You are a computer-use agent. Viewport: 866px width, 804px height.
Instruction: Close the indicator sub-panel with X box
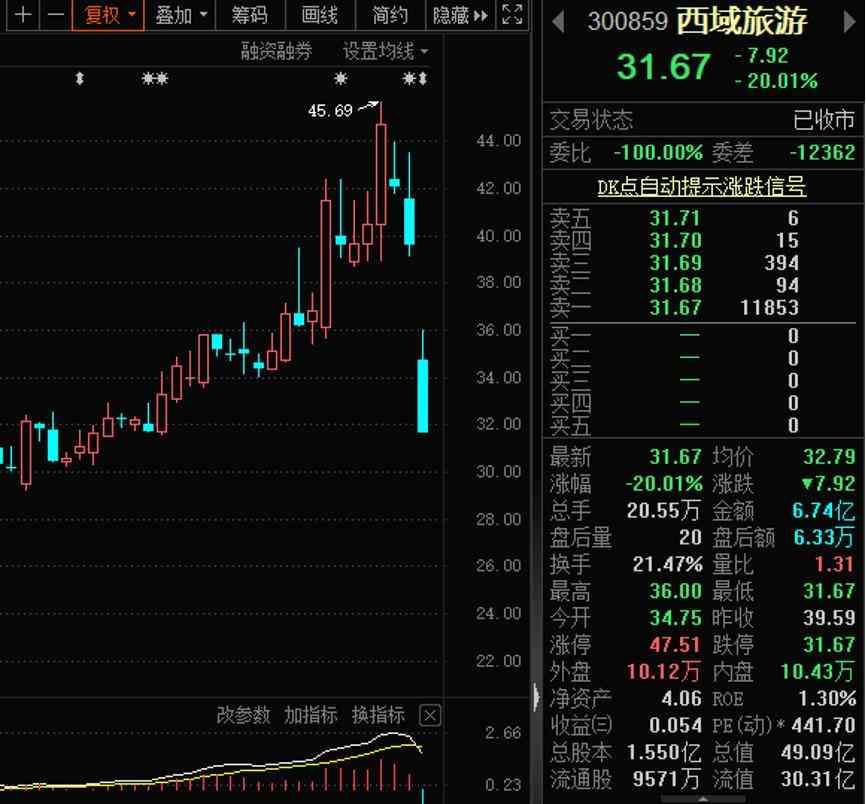point(429,715)
